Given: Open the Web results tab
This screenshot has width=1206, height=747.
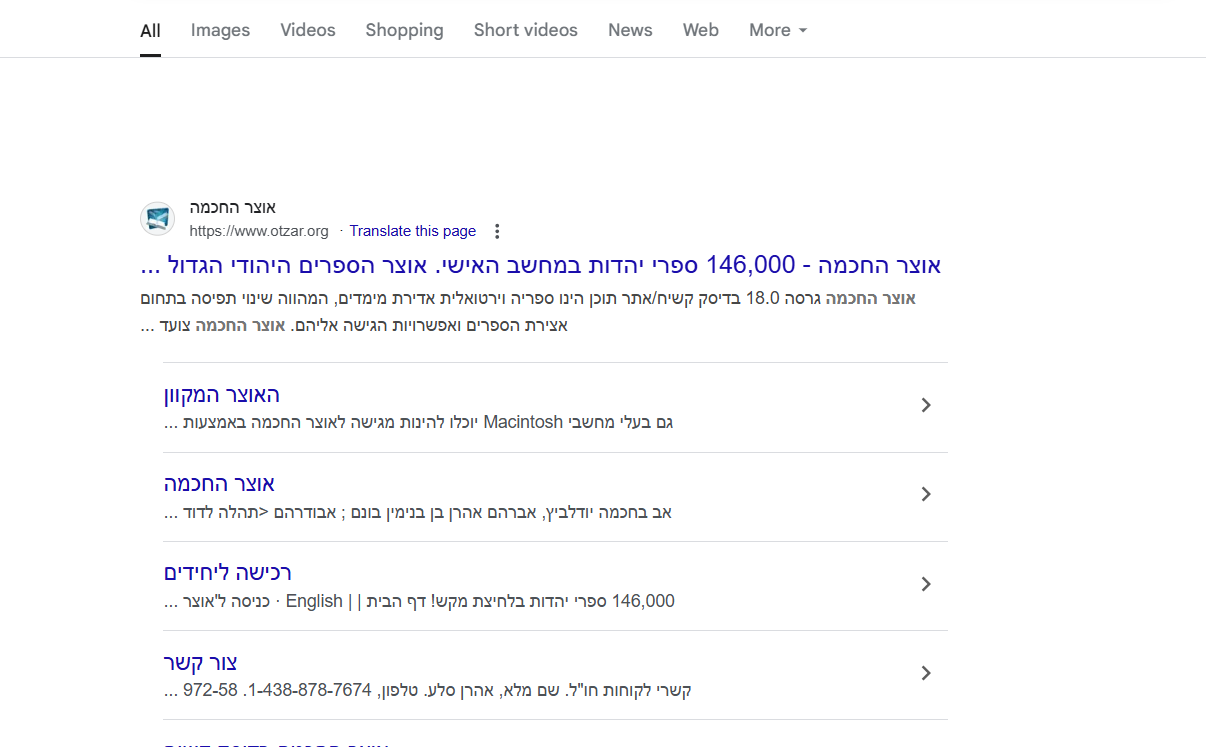Looking at the screenshot, I should [701, 30].
